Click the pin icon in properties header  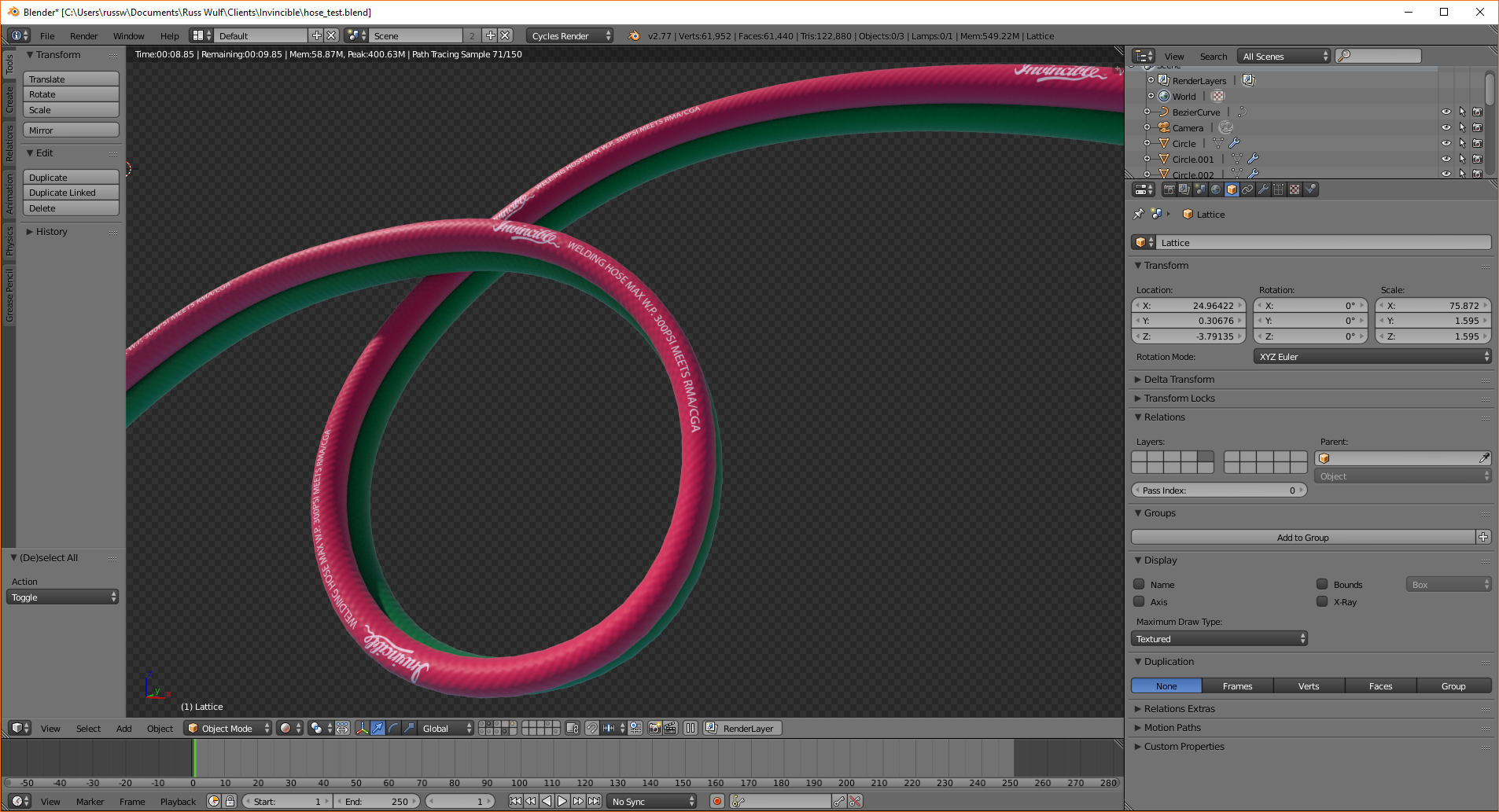(x=1138, y=214)
